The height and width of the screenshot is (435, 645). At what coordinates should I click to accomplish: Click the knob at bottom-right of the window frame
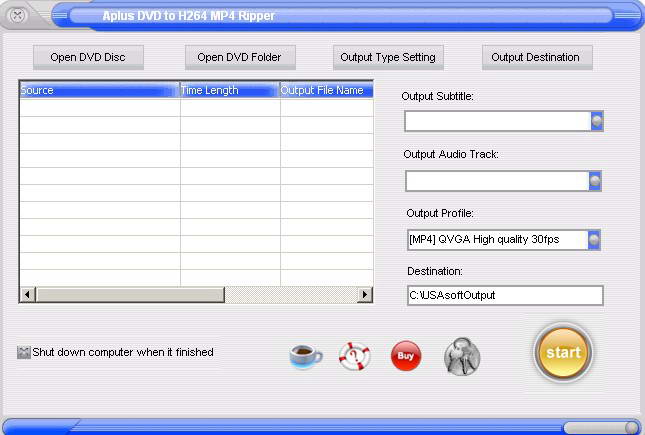631,428
